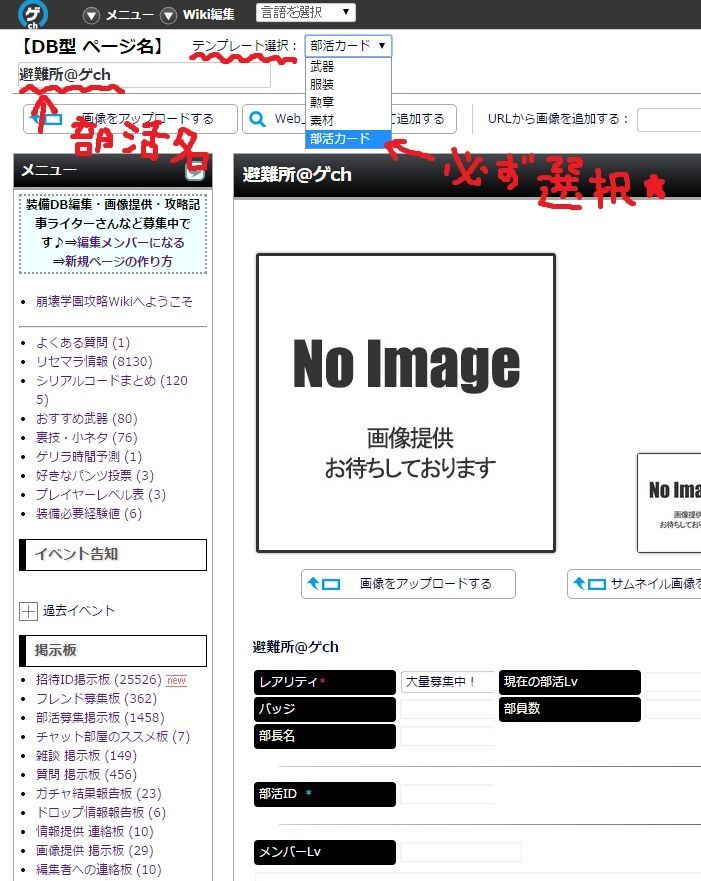Select 部活カード from the template list
Screen dimensions: 701x881
coord(340,139)
